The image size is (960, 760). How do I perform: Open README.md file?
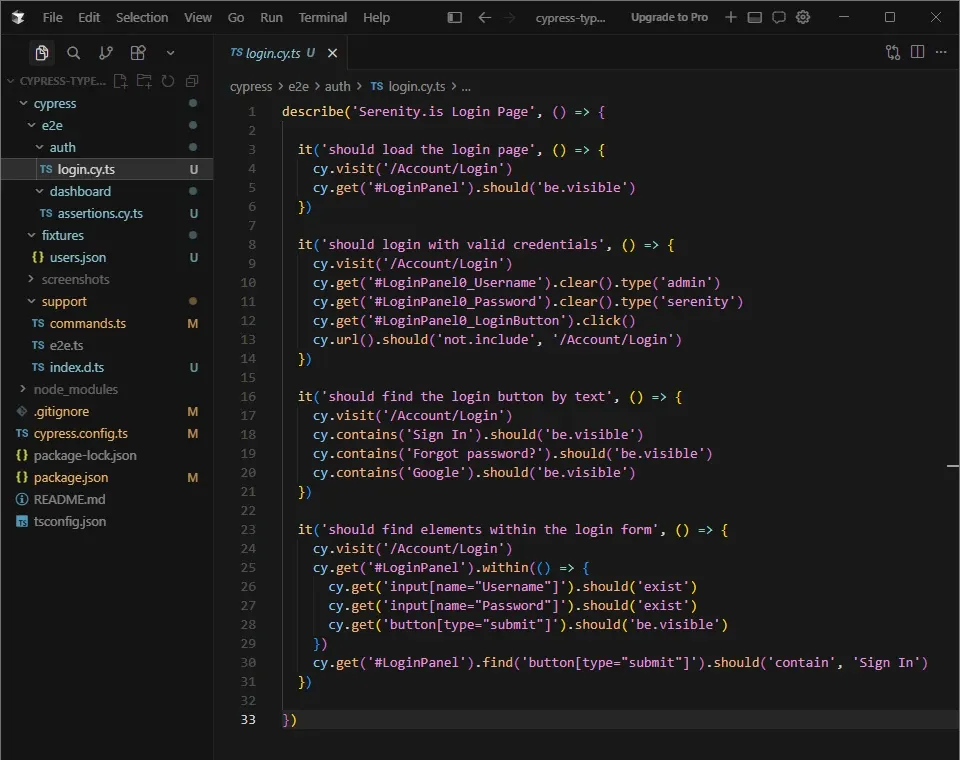coord(107,500)
